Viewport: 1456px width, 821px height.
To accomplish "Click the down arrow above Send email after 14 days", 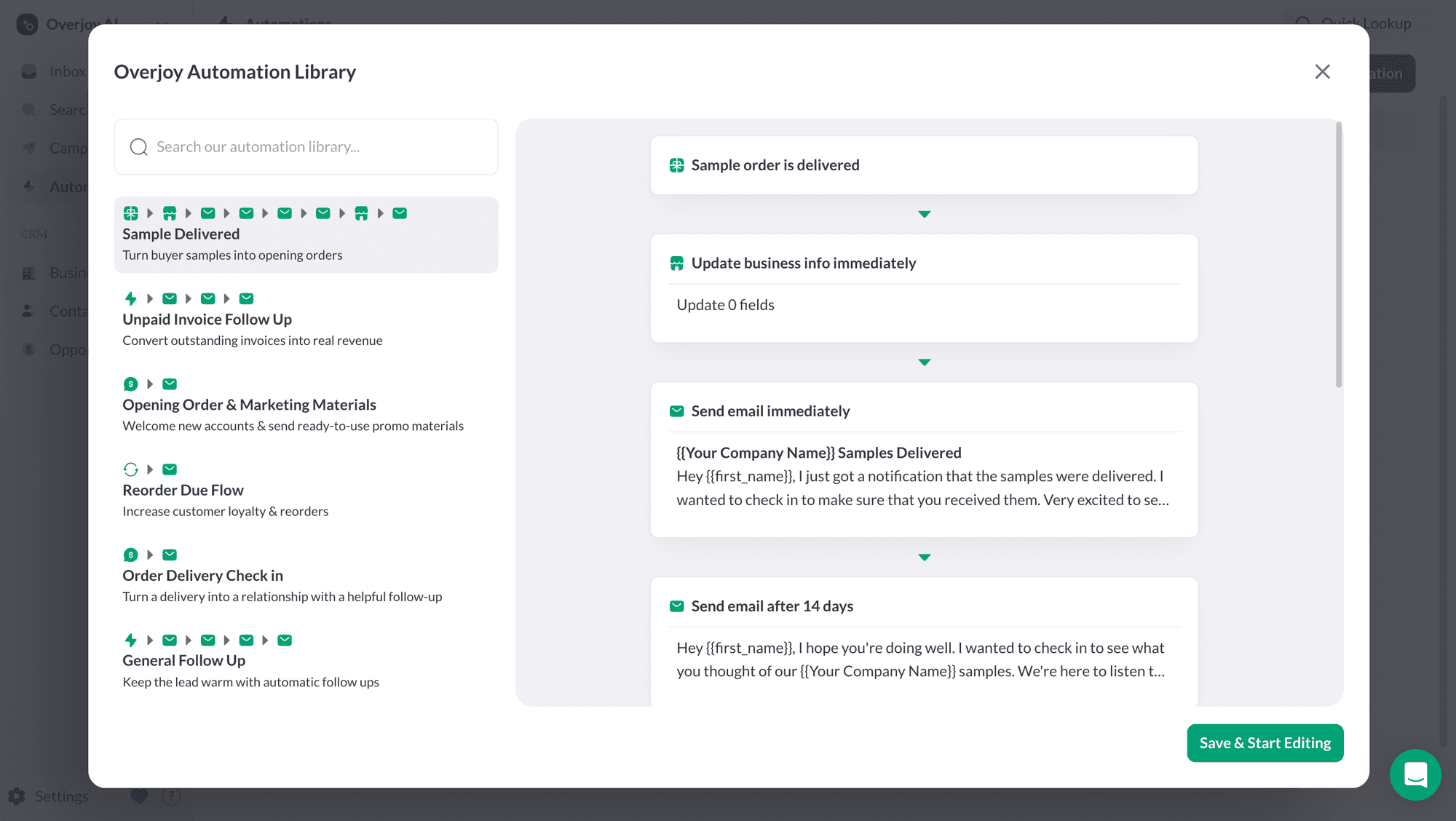I will click(925, 558).
